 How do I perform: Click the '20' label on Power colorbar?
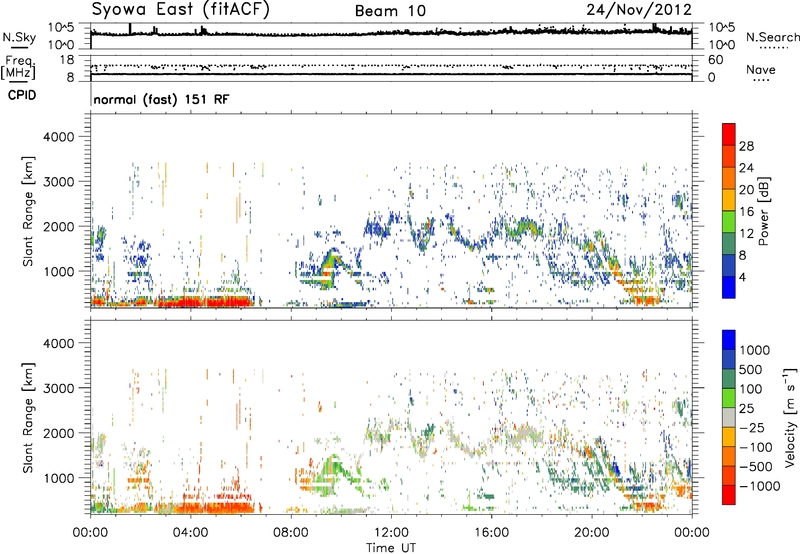click(746, 190)
